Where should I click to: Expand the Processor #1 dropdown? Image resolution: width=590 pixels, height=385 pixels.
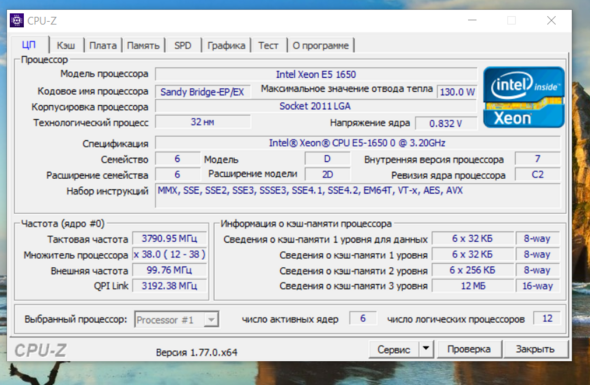pyautogui.click(x=211, y=320)
